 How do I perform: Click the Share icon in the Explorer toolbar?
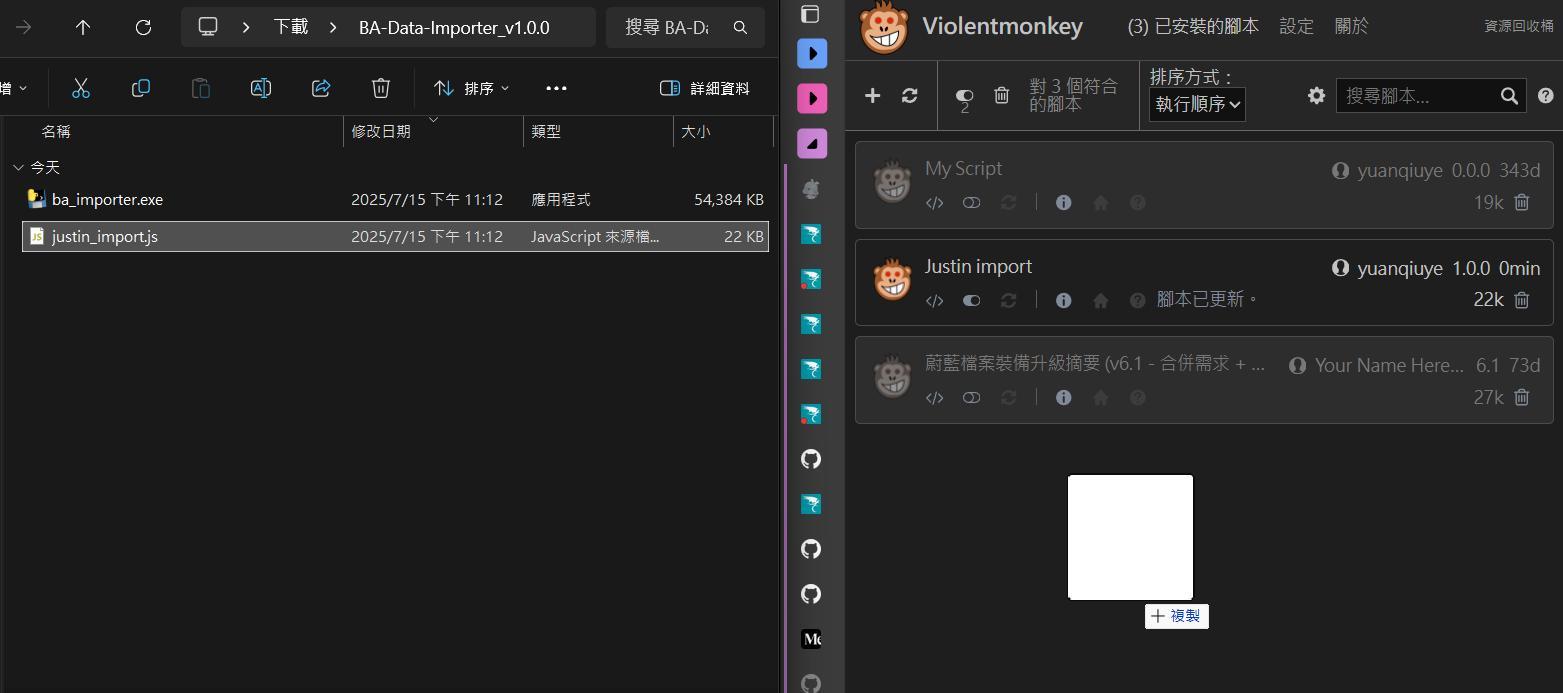320,88
